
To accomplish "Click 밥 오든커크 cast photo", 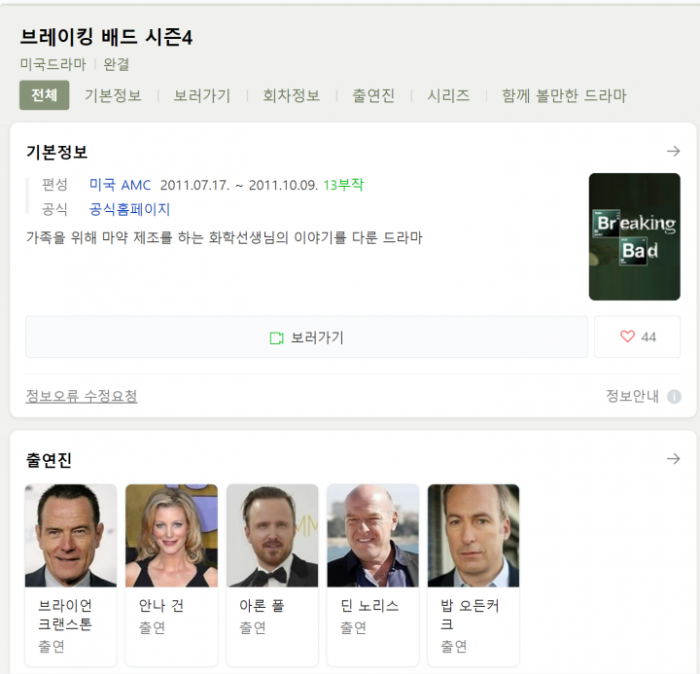I will 473,536.
